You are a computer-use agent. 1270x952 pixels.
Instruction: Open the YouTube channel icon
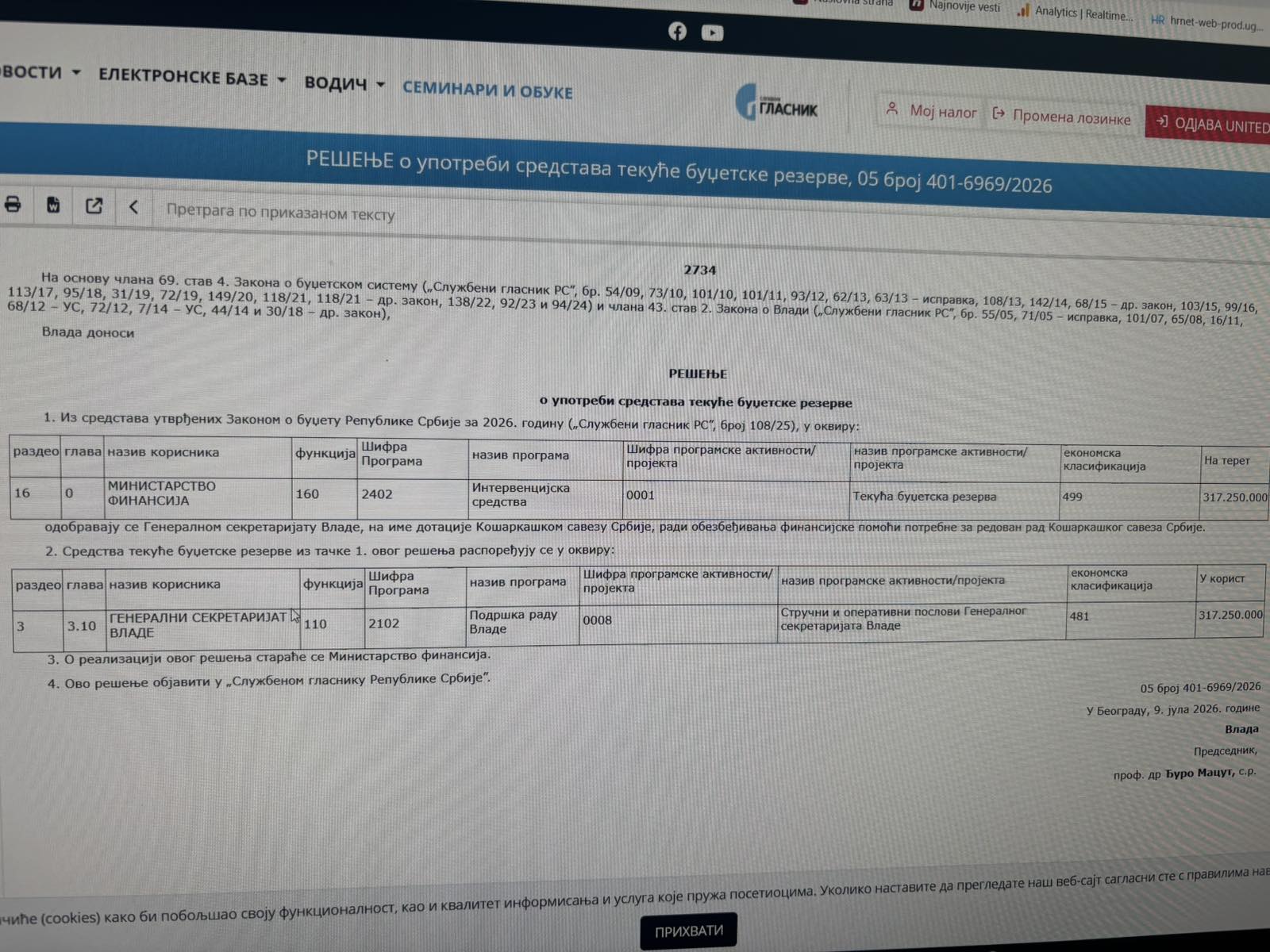tap(712, 33)
